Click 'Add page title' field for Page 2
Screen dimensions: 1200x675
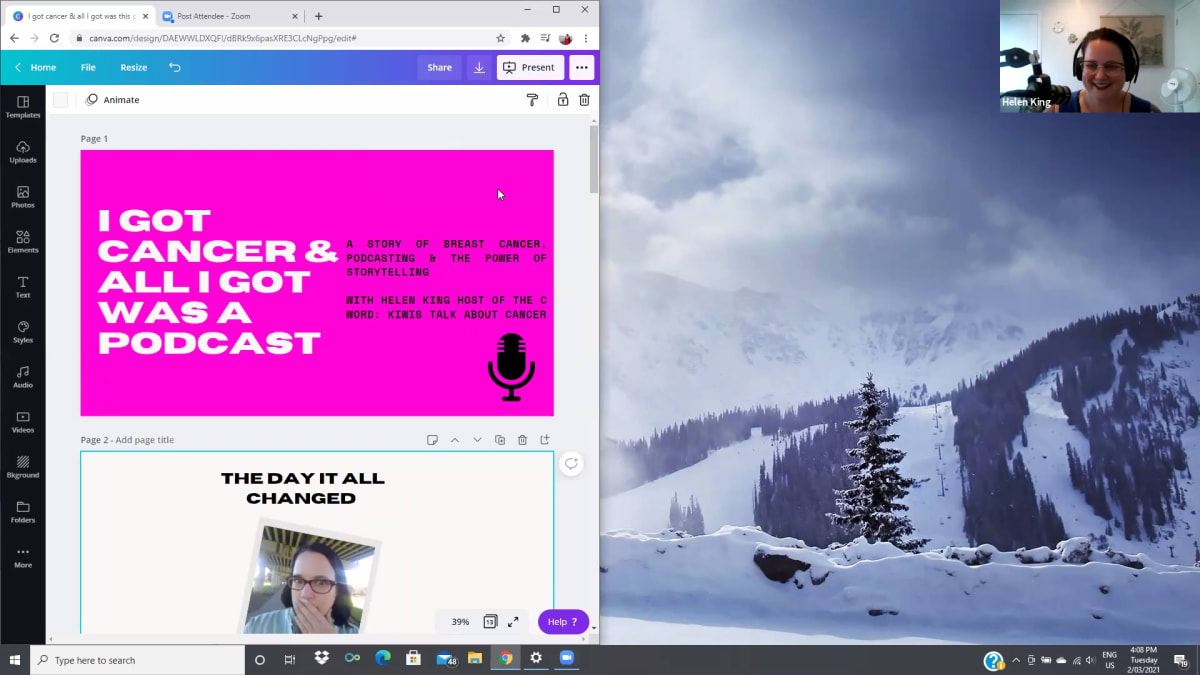144,440
